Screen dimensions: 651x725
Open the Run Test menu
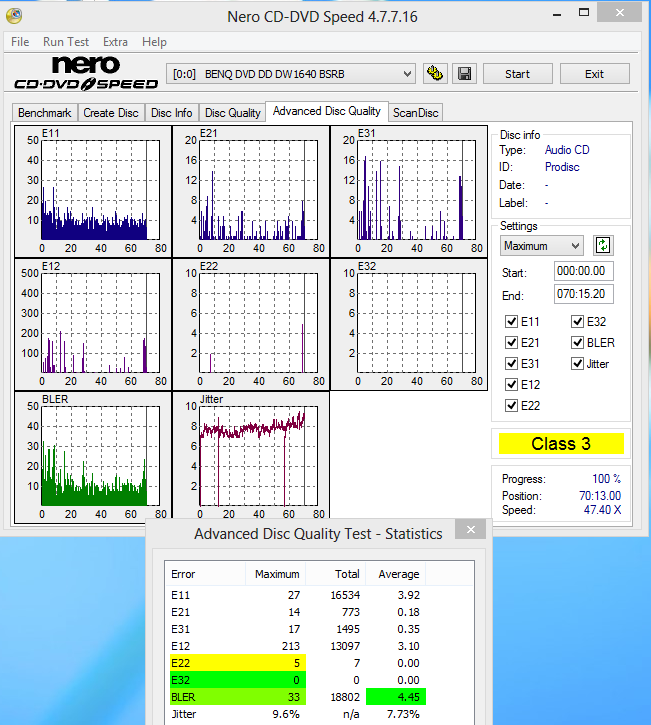coord(66,42)
